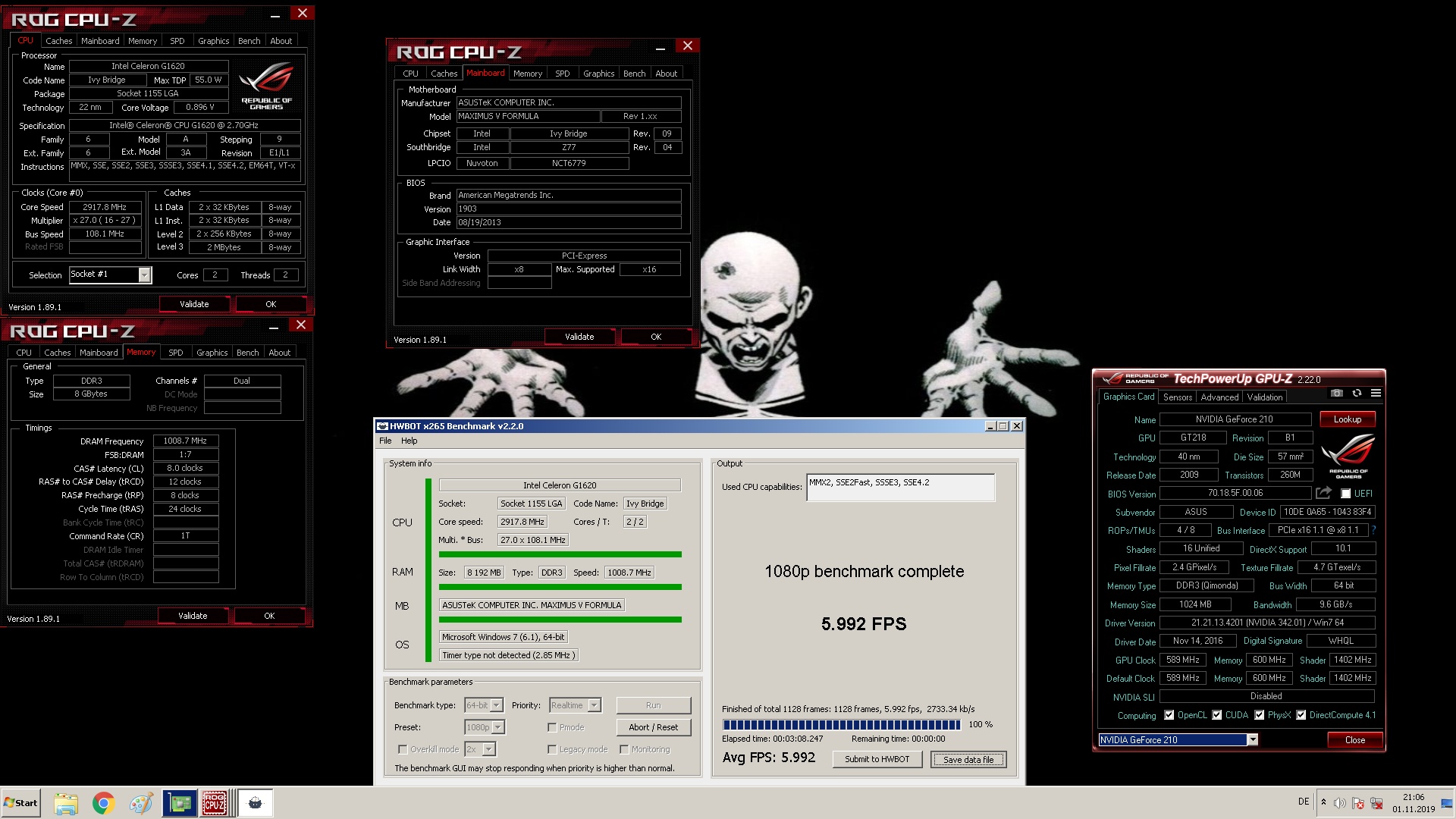This screenshot has width=1456, height=819.
Task: Switch to HWBOT x265 taskbar icon
Action: coord(256,803)
